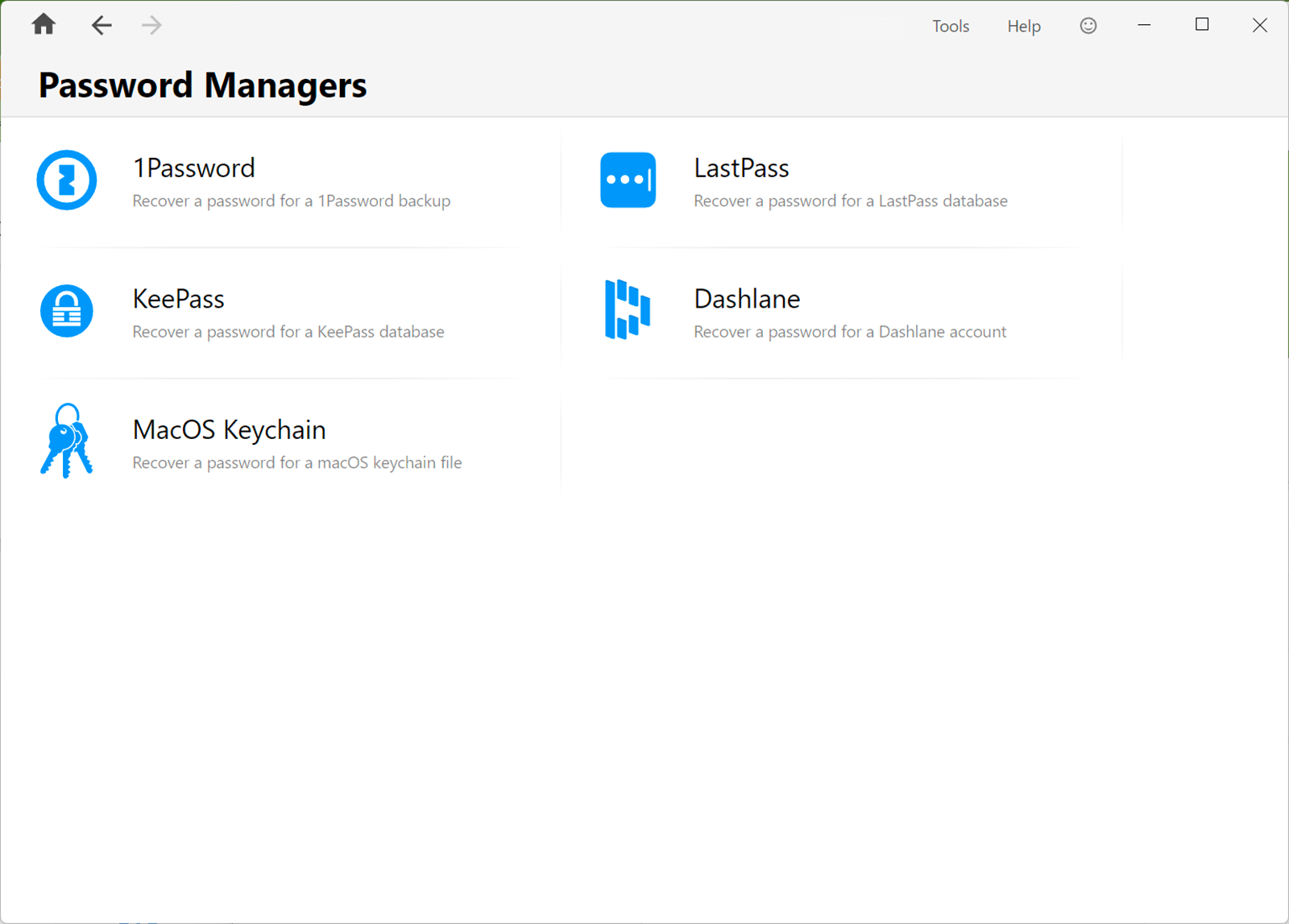Image resolution: width=1289 pixels, height=924 pixels.
Task: Click the Recover a password for a Dashlane account text
Action: coord(849,331)
